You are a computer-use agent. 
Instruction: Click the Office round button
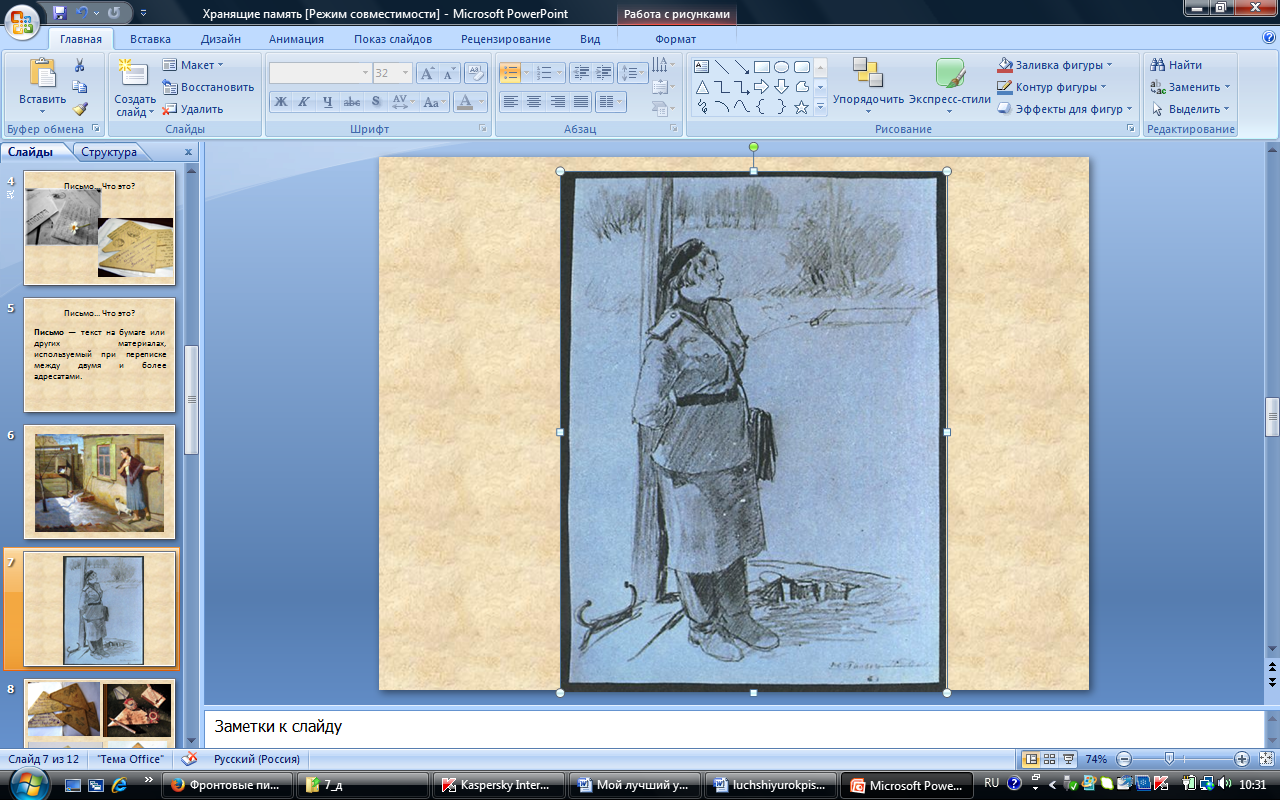click(21, 20)
